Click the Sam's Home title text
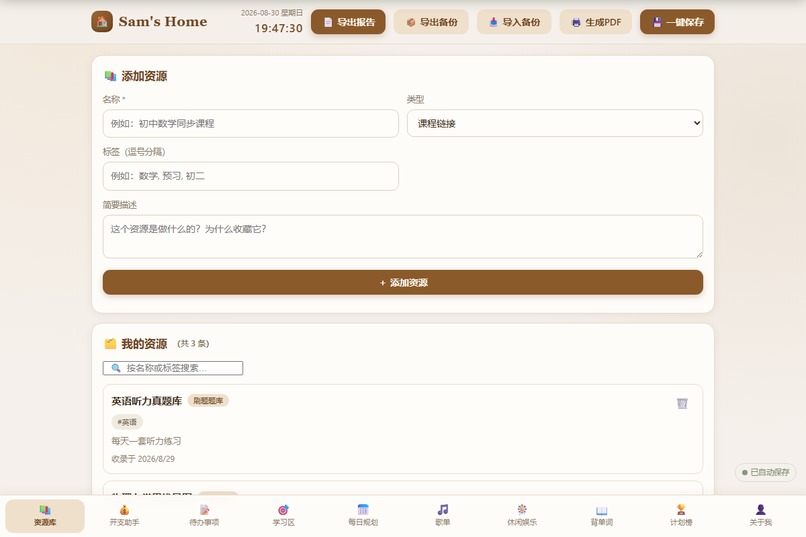Screen dimensions: 806x537 point(163,22)
